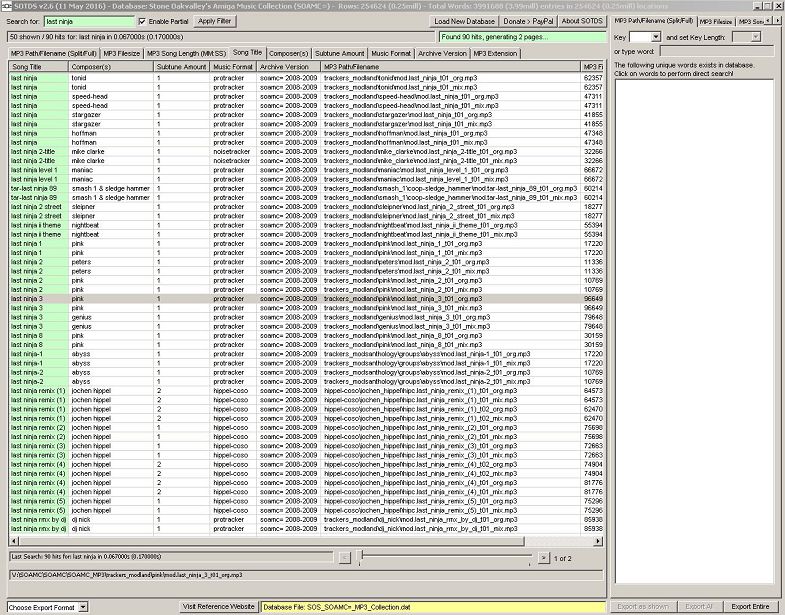785x615 pixels.
Task: Open the Key Length dropdown
Action: 754,36
